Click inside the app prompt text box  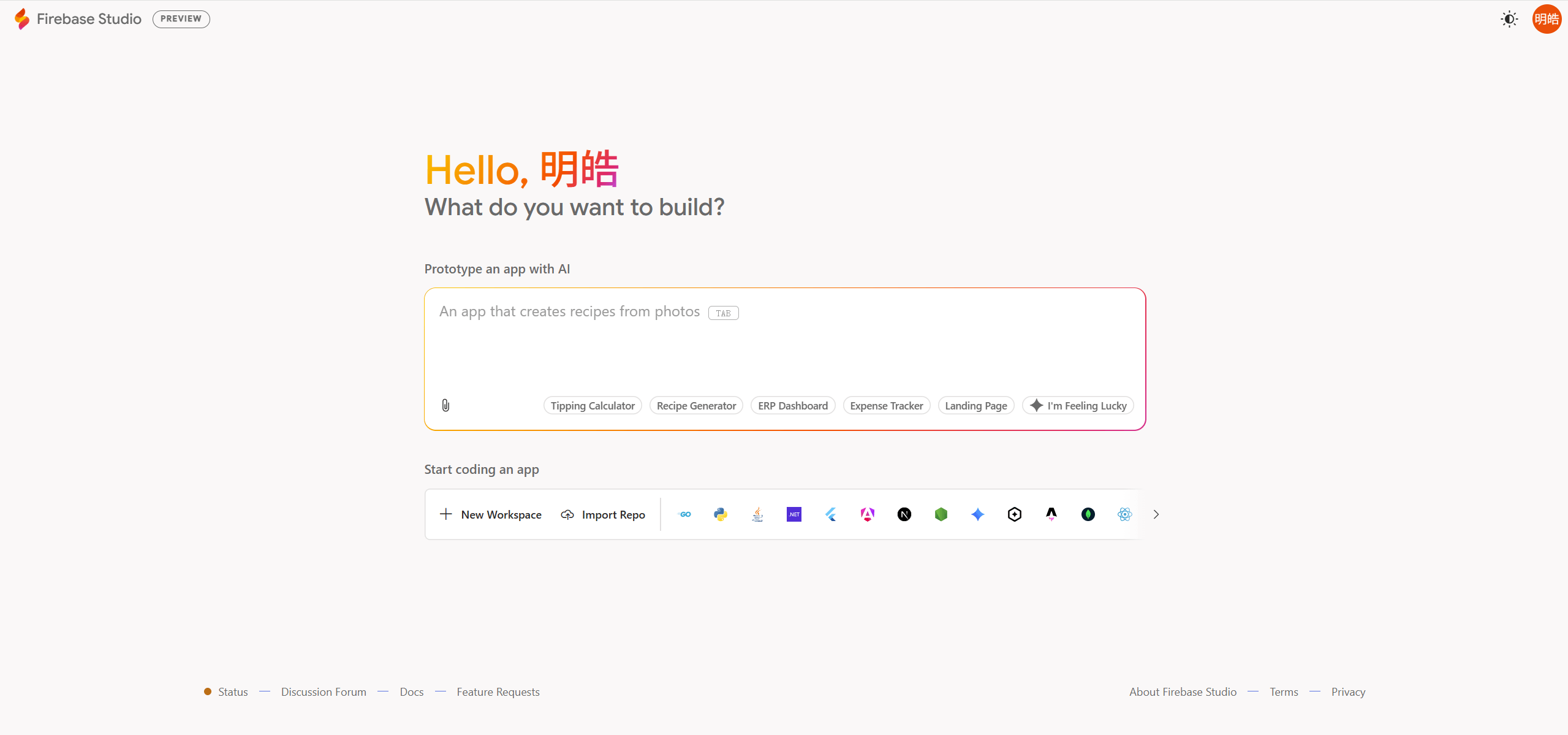(x=784, y=343)
